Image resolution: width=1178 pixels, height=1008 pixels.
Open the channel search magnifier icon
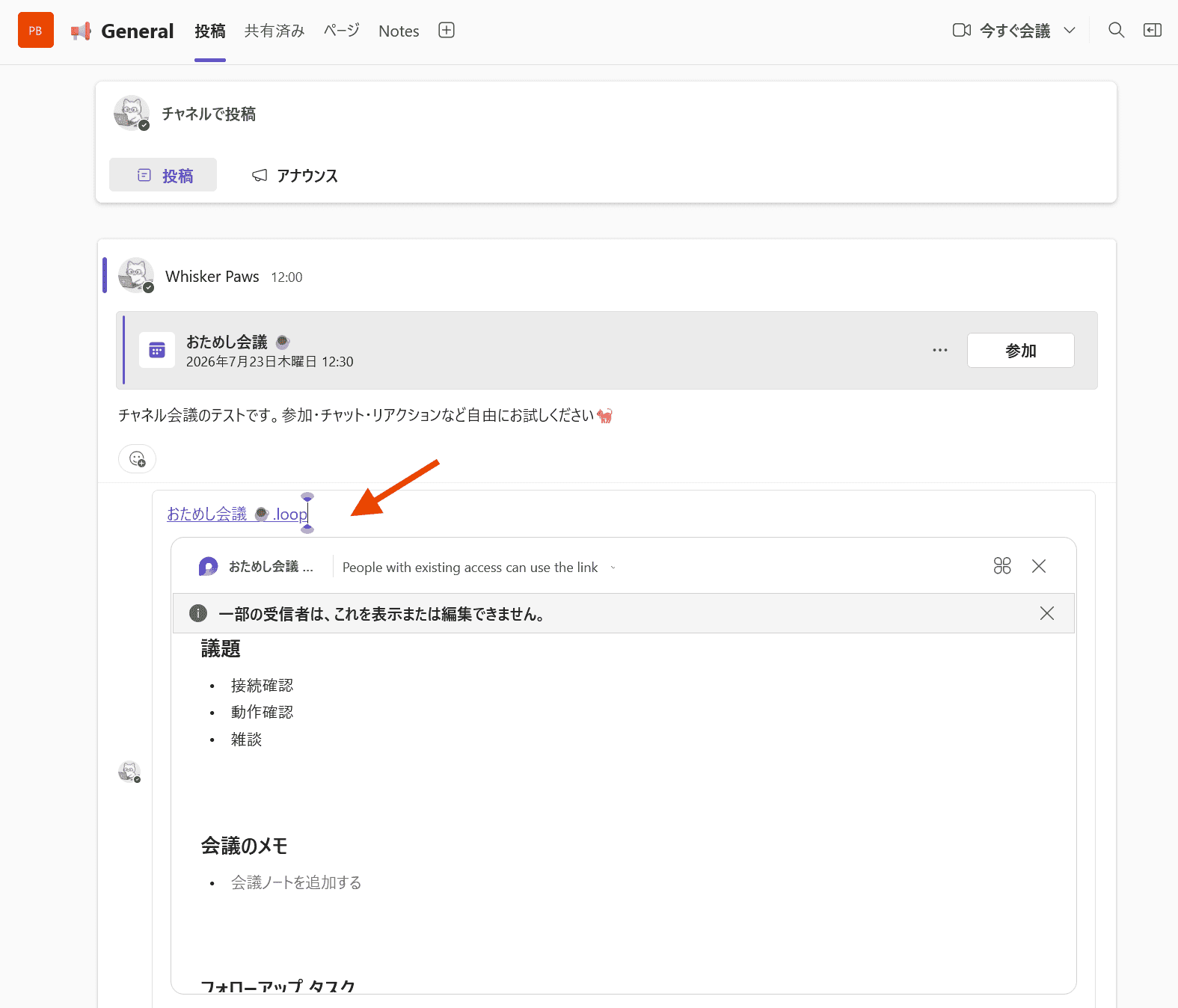tap(1116, 30)
